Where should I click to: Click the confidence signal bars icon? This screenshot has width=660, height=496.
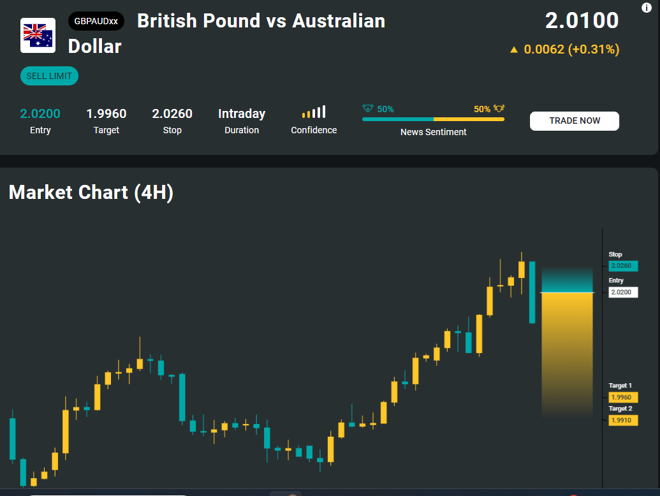coord(314,112)
